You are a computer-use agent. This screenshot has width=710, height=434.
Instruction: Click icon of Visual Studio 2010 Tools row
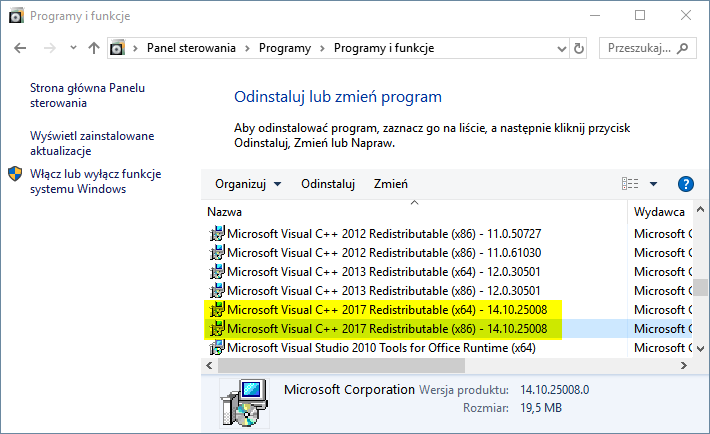point(217,347)
